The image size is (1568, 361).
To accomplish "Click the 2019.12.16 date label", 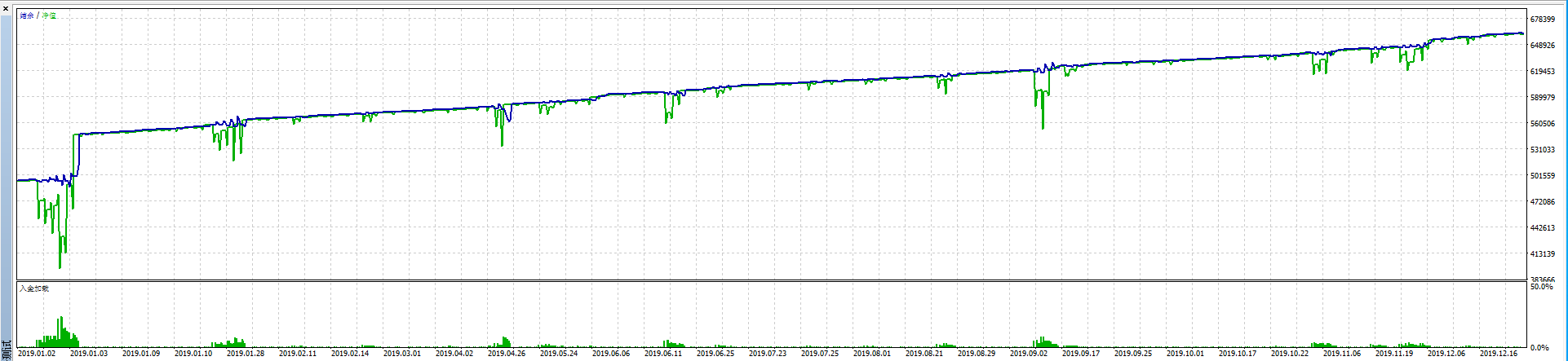I will pos(1499,354).
